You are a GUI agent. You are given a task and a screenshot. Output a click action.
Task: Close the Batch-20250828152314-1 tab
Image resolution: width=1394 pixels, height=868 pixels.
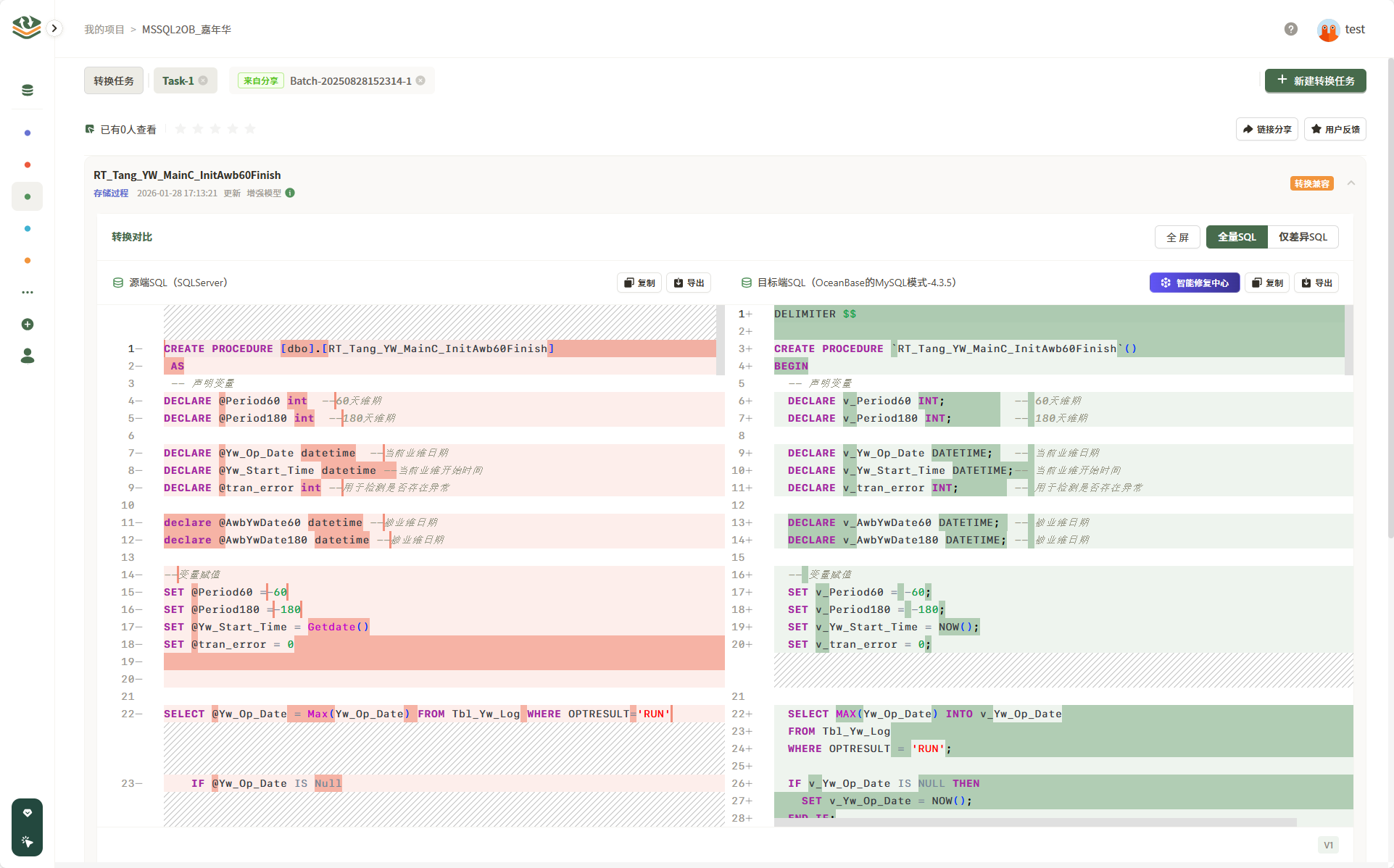tap(420, 80)
